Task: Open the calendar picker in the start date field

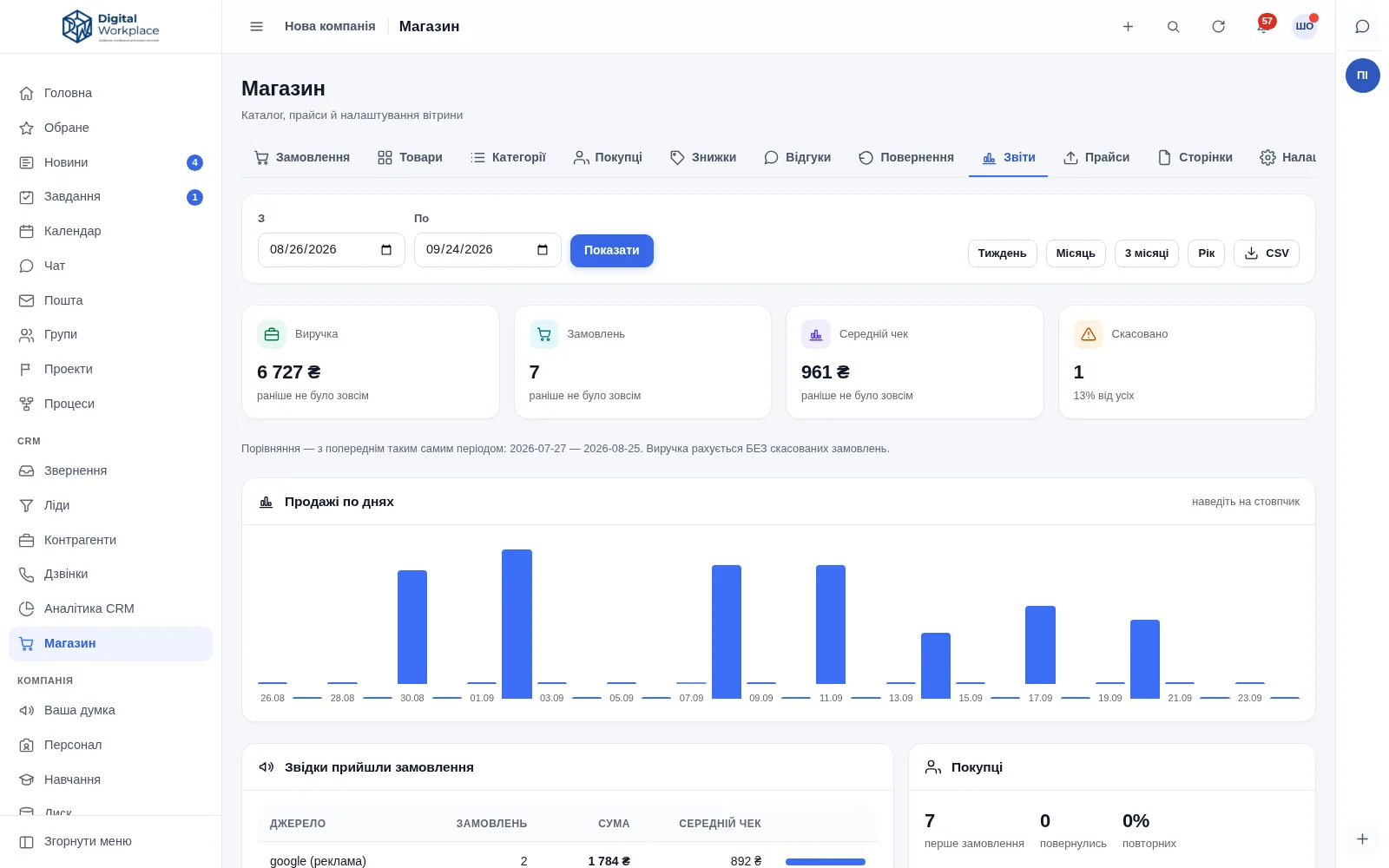Action: pos(386,250)
